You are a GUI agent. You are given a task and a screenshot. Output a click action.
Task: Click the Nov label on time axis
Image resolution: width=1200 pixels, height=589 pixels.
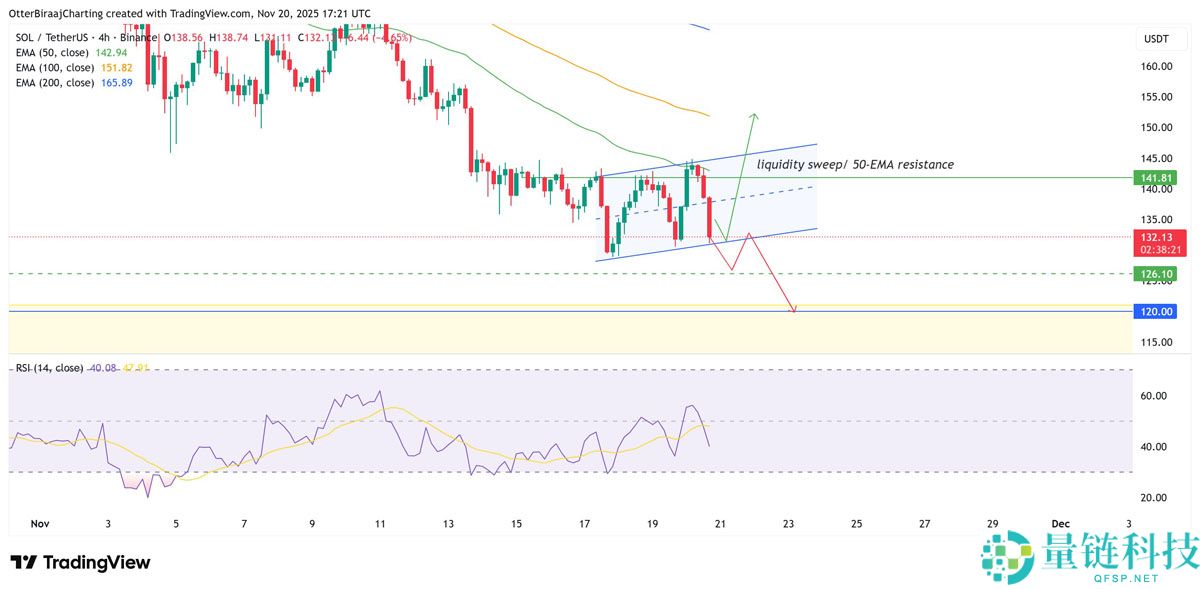[x=40, y=523]
